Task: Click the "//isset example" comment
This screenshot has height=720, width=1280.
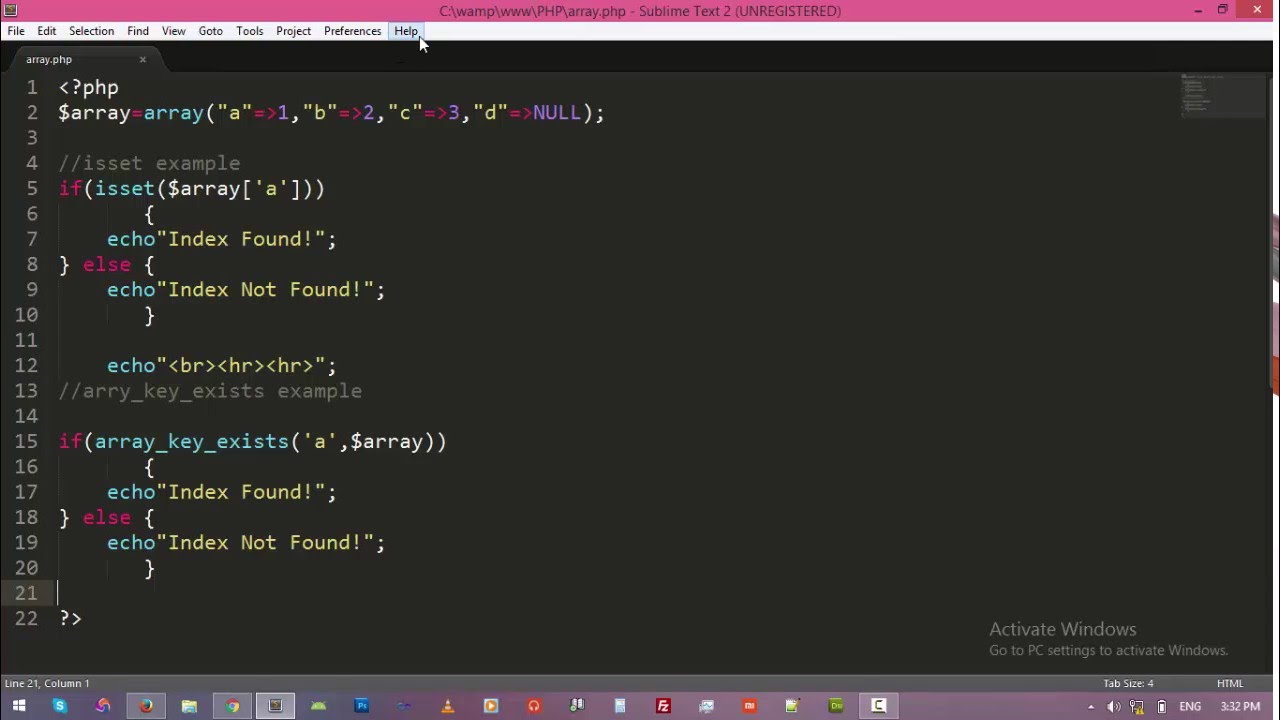Action: pos(149,163)
